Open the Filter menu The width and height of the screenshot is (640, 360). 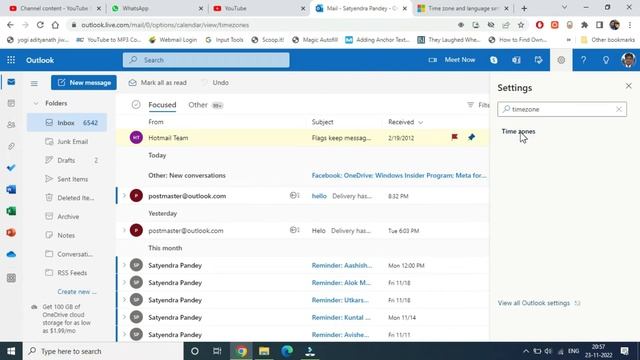[478, 105]
